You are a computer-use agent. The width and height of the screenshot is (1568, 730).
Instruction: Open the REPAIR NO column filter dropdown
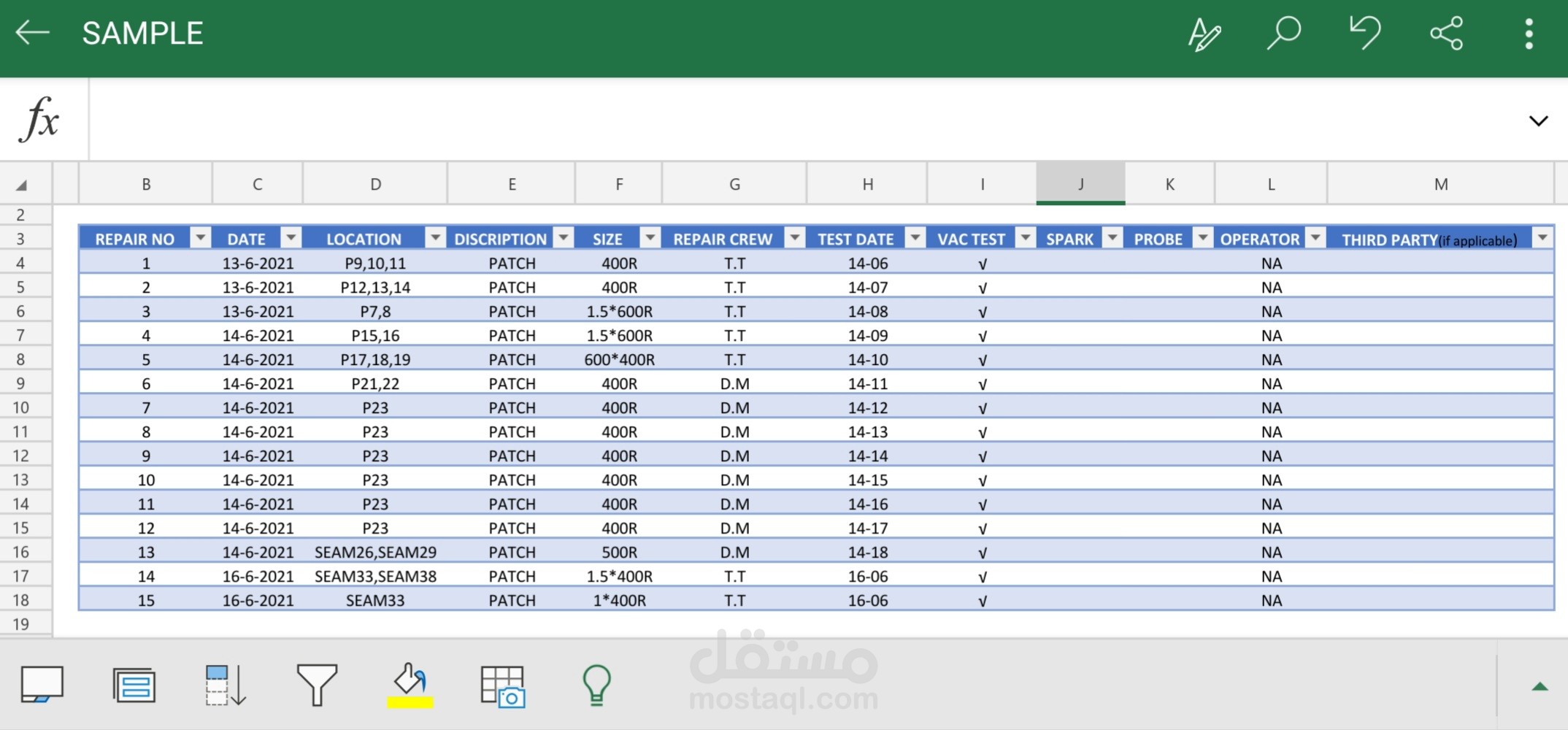(200, 237)
